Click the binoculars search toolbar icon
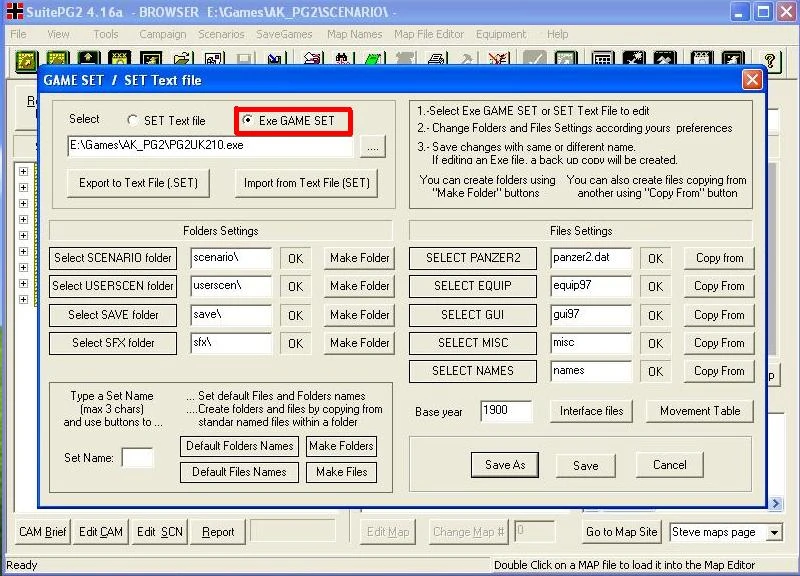 342,59
